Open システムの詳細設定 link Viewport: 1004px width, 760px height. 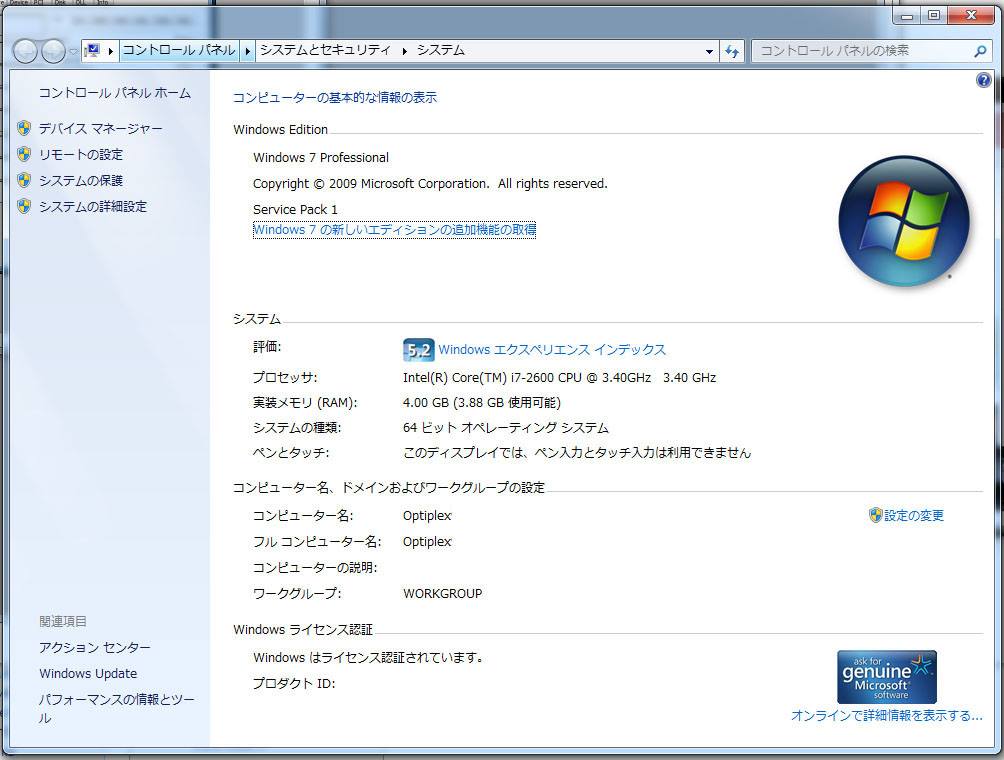pyautogui.click(x=93, y=207)
